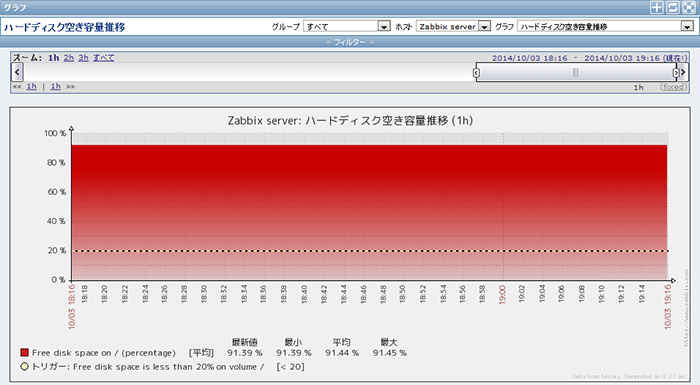Click end date 2014/10/03 19:16 text
Image resolution: width=700 pixels, height=385 pixels.
click(622, 58)
